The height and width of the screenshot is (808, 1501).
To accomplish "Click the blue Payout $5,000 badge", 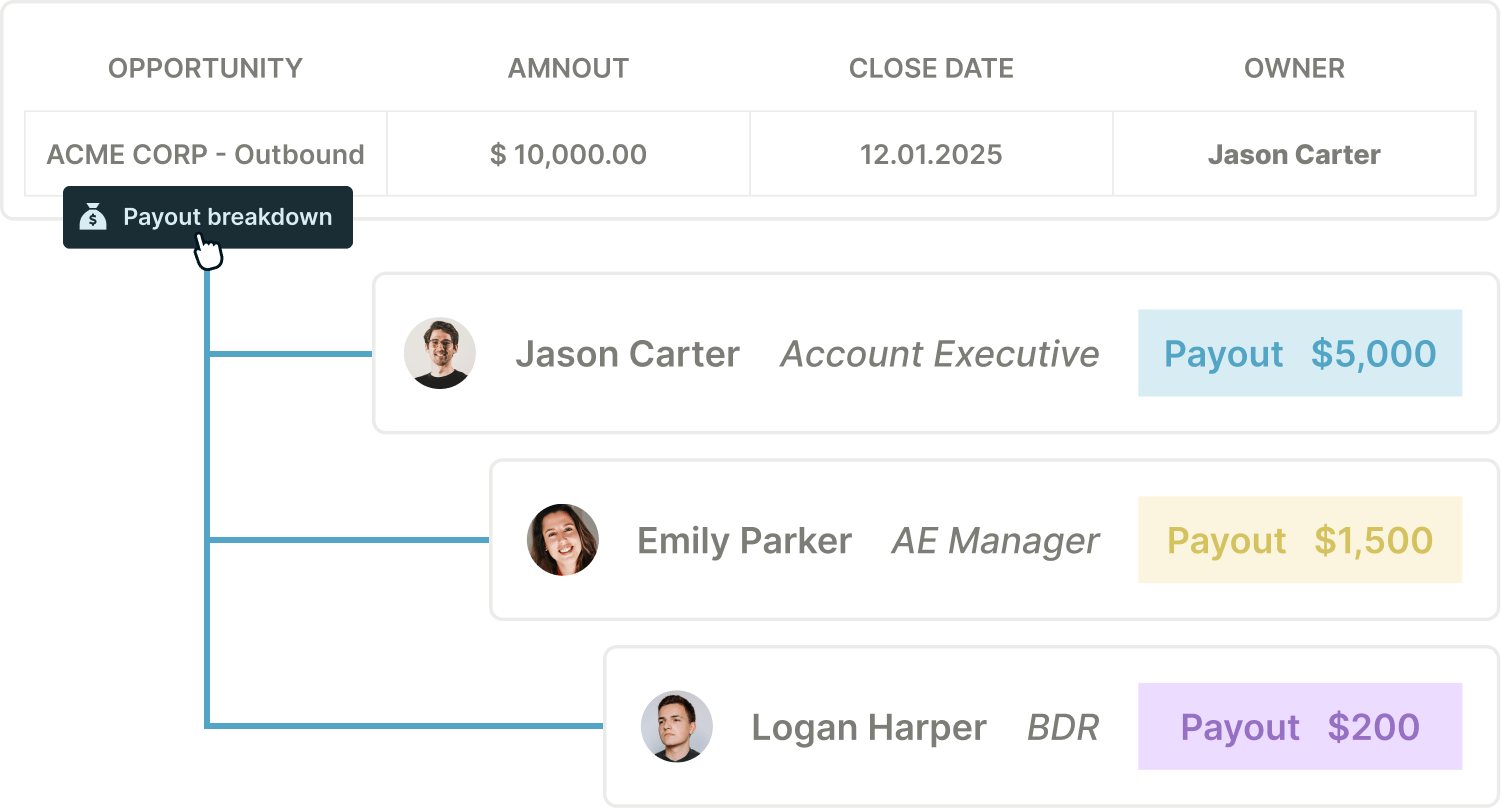I will [1300, 353].
